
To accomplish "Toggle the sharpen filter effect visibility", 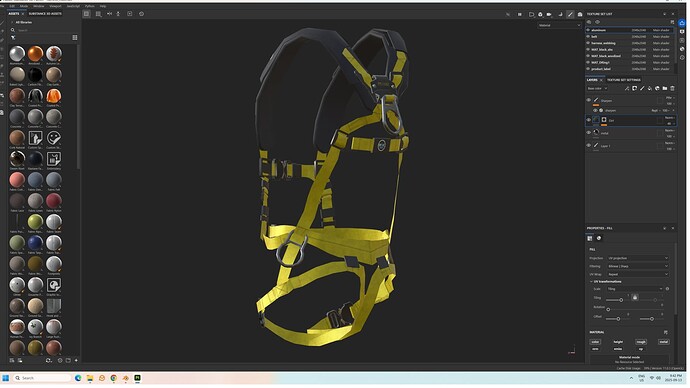I will (x=595, y=110).
